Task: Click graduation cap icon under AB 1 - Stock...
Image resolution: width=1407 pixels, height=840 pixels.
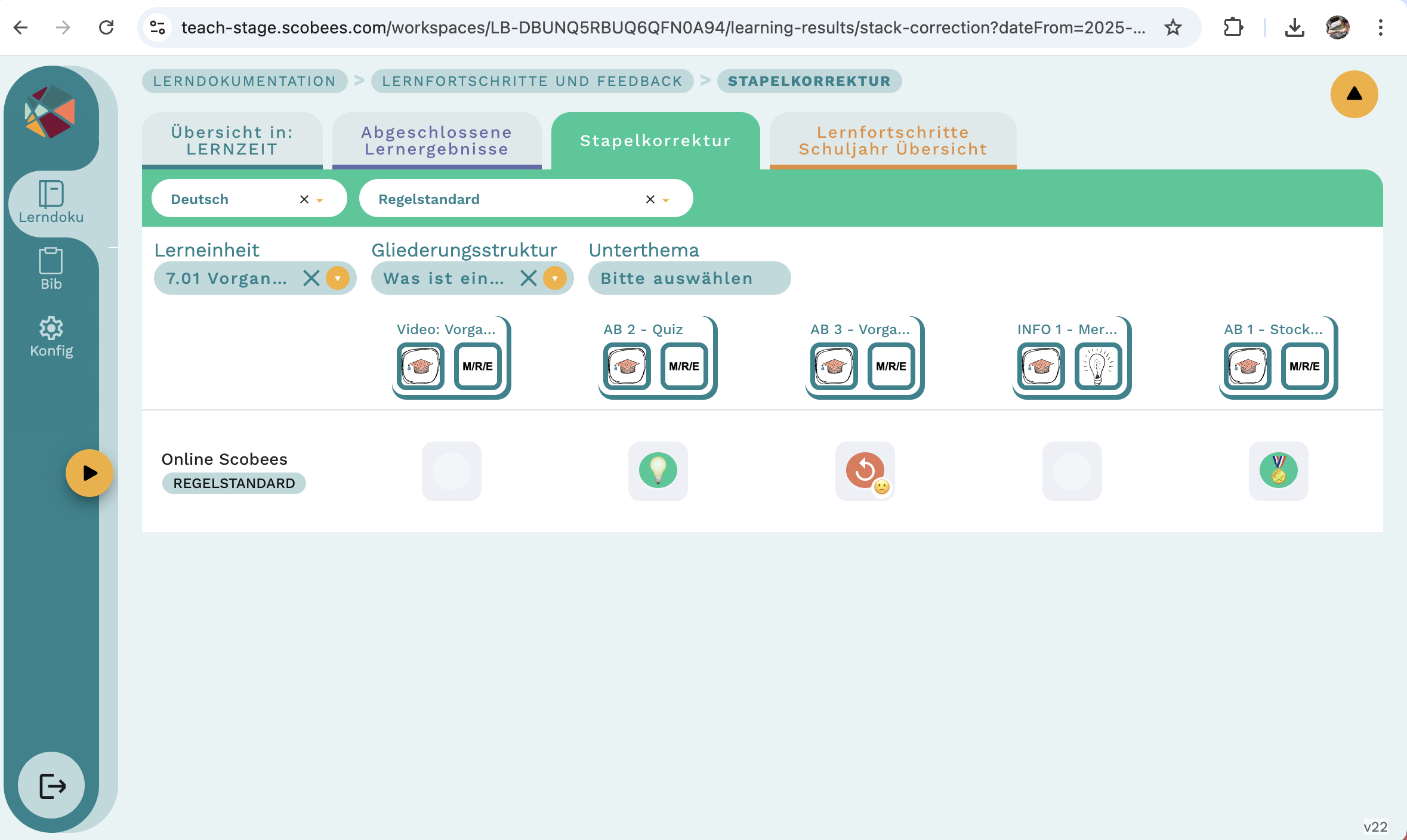Action: [1248, 366]
